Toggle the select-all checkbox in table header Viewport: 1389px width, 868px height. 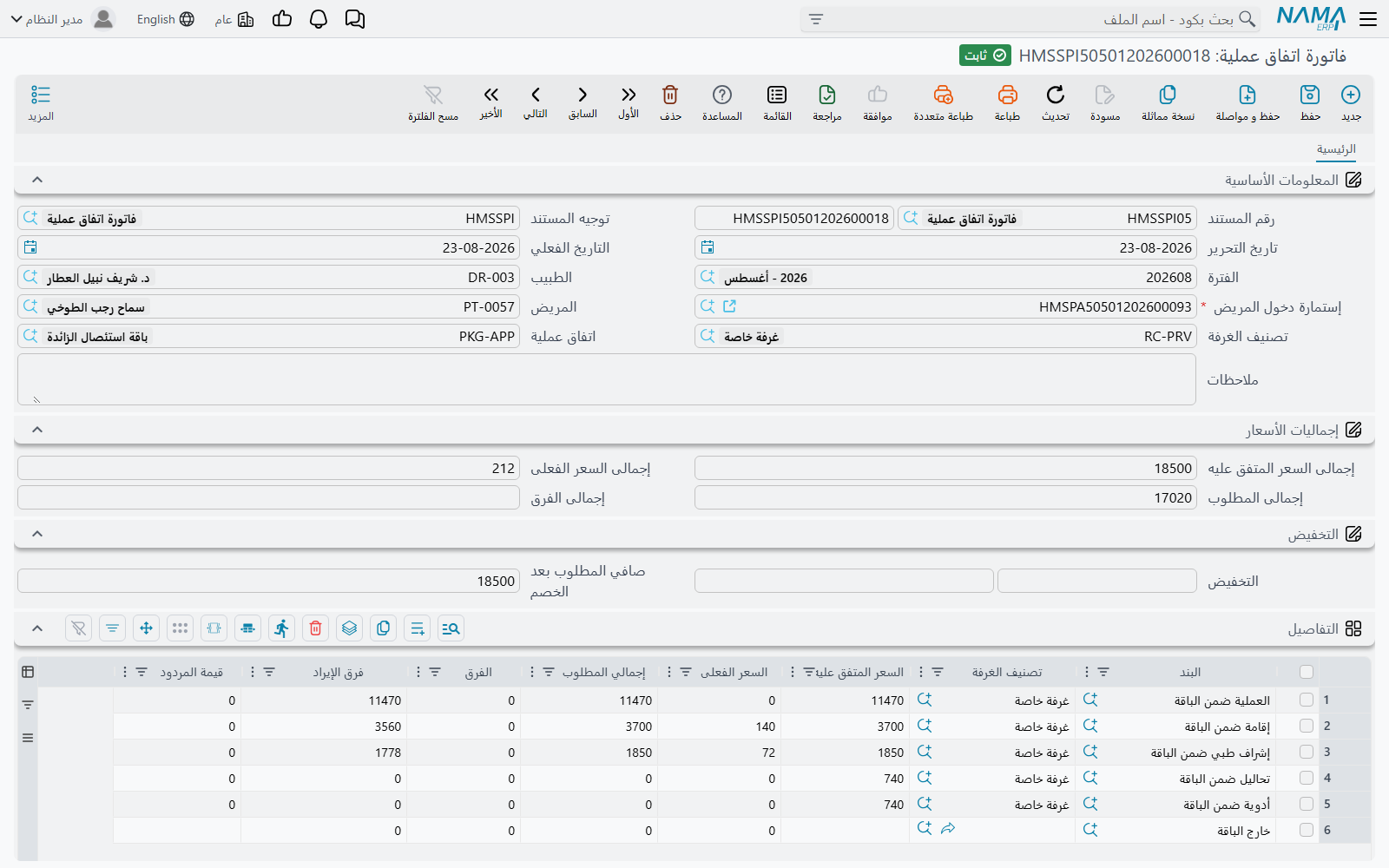1307,672
